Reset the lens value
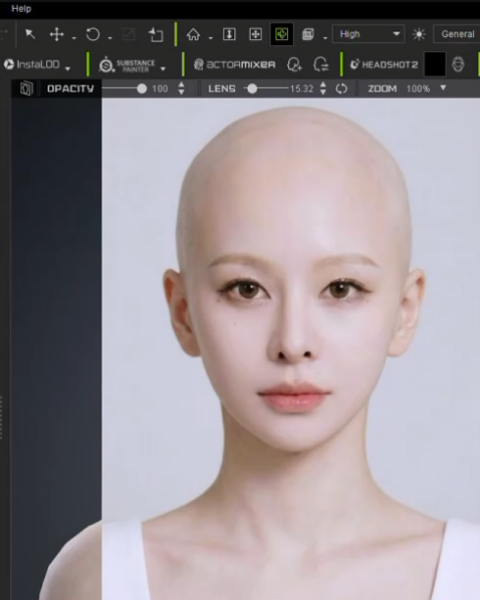 341,89
